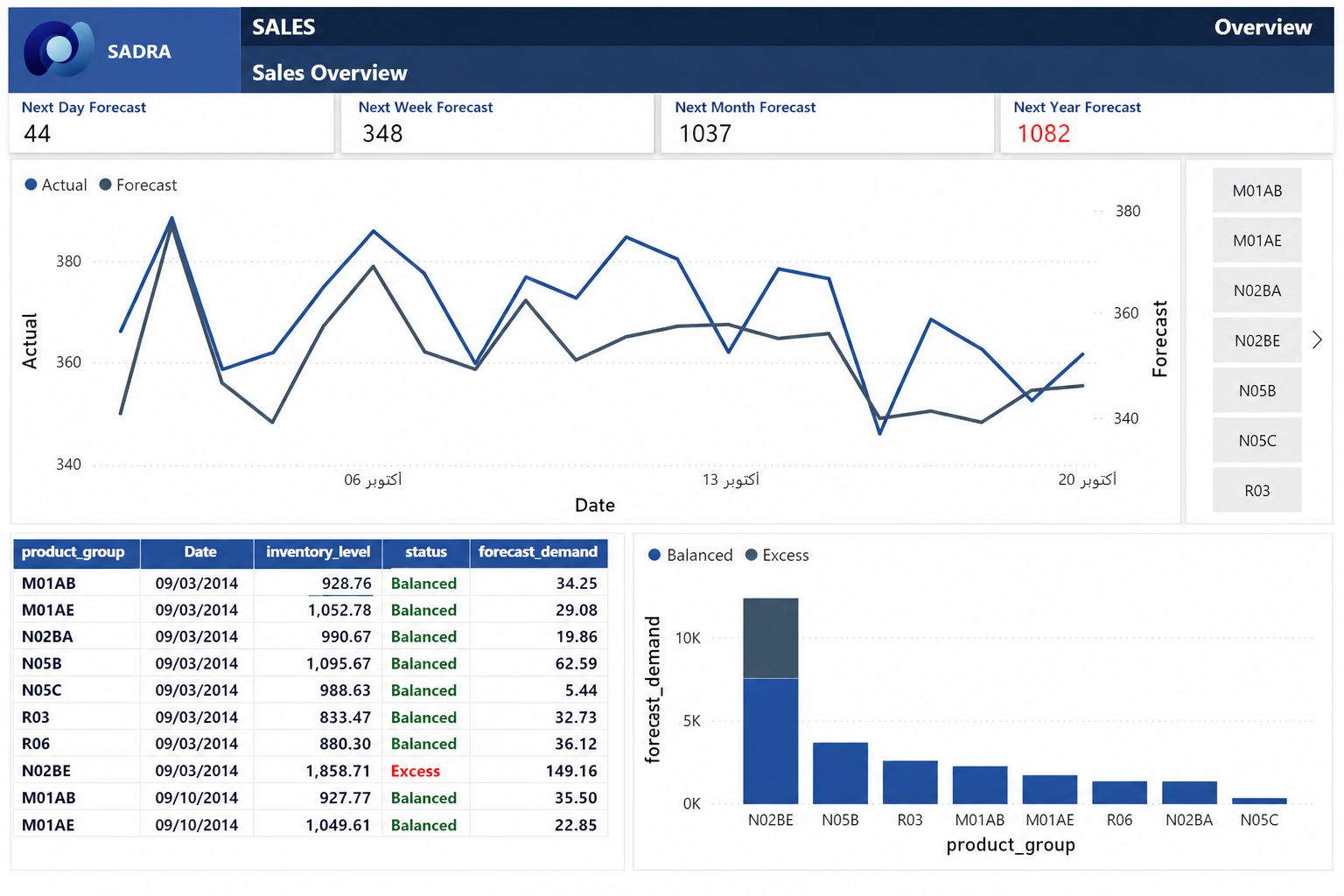Image resolution: width=1344 pixels, height=896 pixels.
Task: Select the N05B slicer button
Action: pyautogui.click(x=1256, y=390)
